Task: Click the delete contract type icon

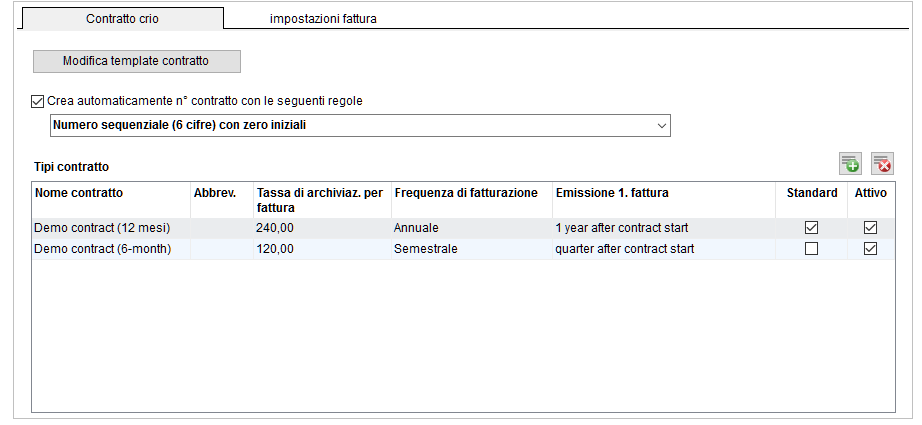Action: 883,164
